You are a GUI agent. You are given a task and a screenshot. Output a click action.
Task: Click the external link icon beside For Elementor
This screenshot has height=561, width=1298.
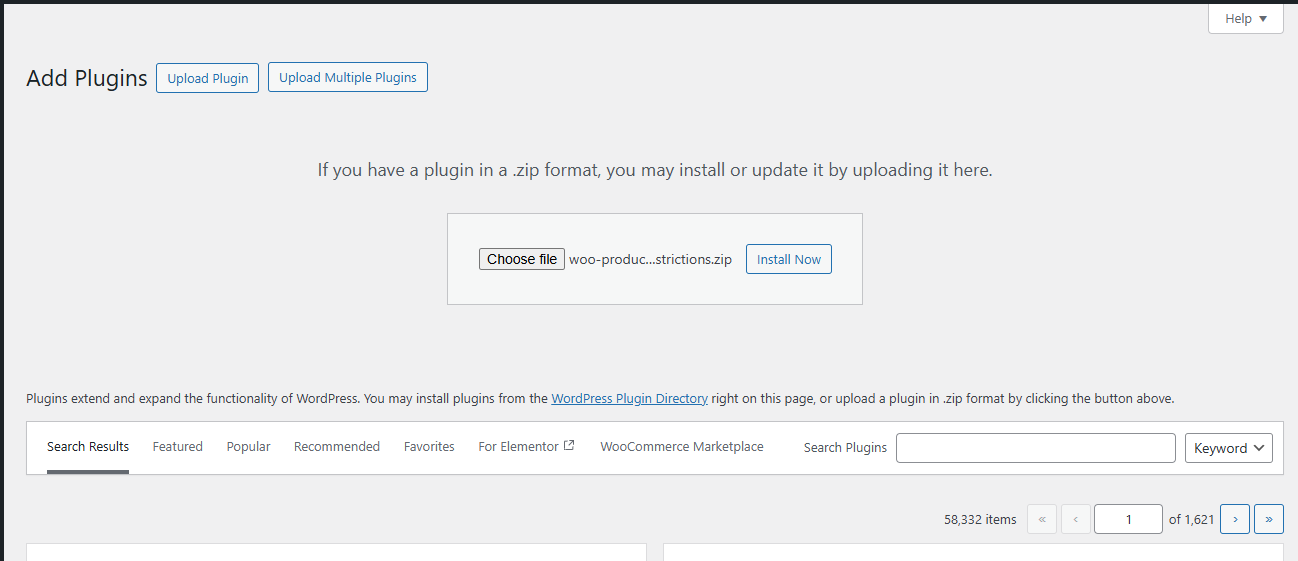click(x=569, y=446)
